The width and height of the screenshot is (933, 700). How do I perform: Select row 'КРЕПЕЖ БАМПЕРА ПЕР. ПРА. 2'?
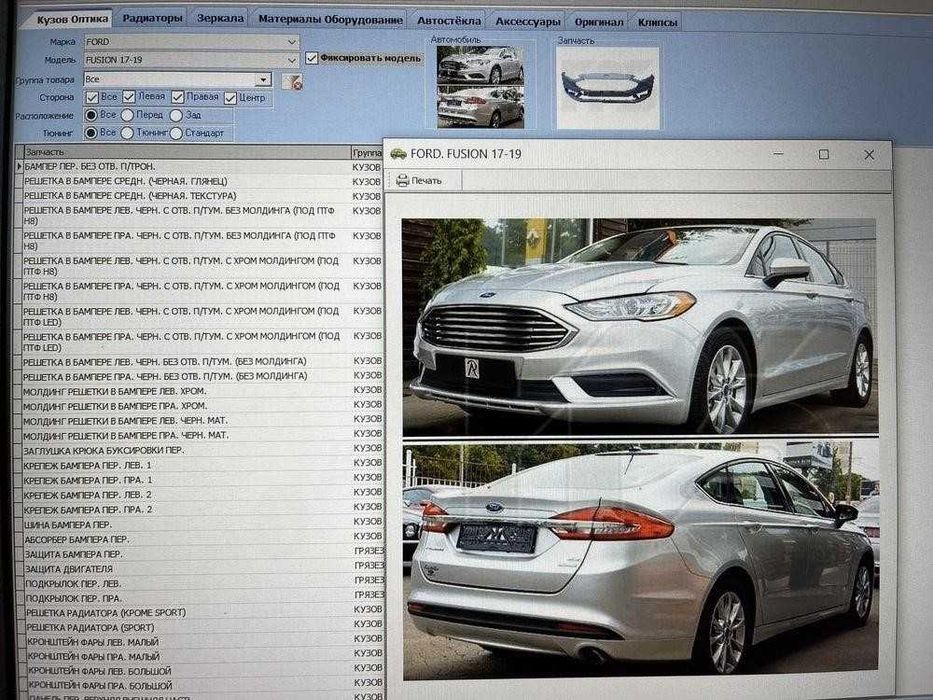tap(201, 510)
